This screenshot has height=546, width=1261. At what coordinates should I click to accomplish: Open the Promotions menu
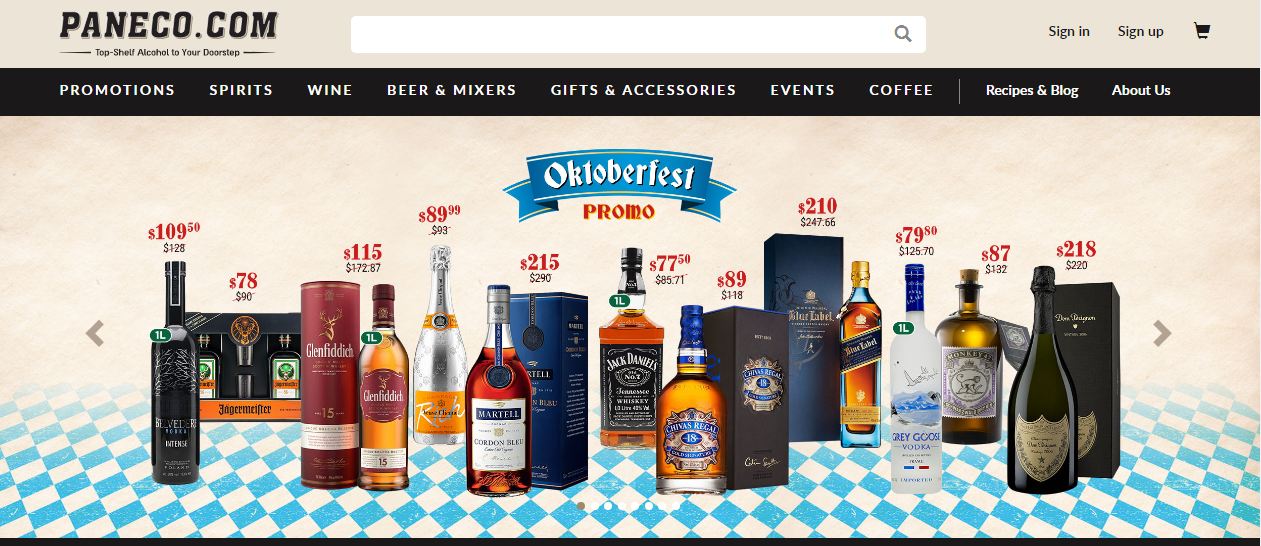point(117,90)
